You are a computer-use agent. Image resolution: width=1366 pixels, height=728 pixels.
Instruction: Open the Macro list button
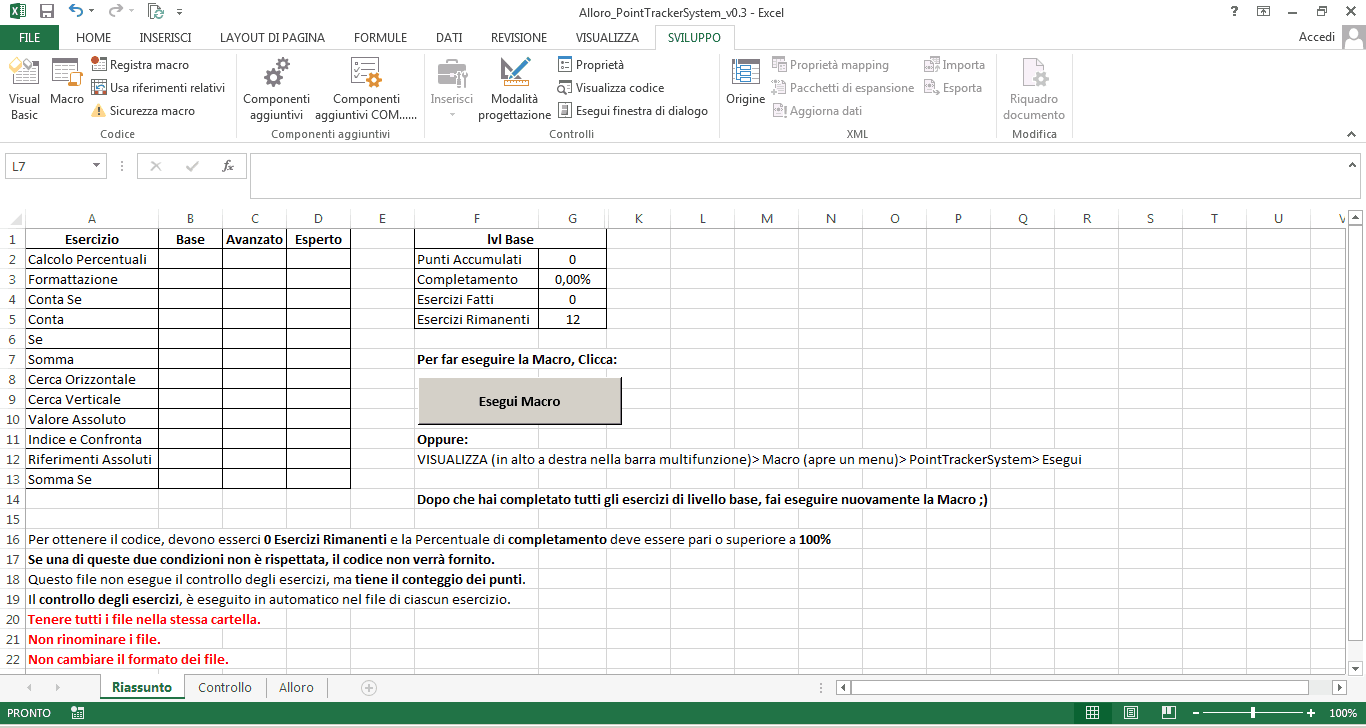(x=67, y=82)
